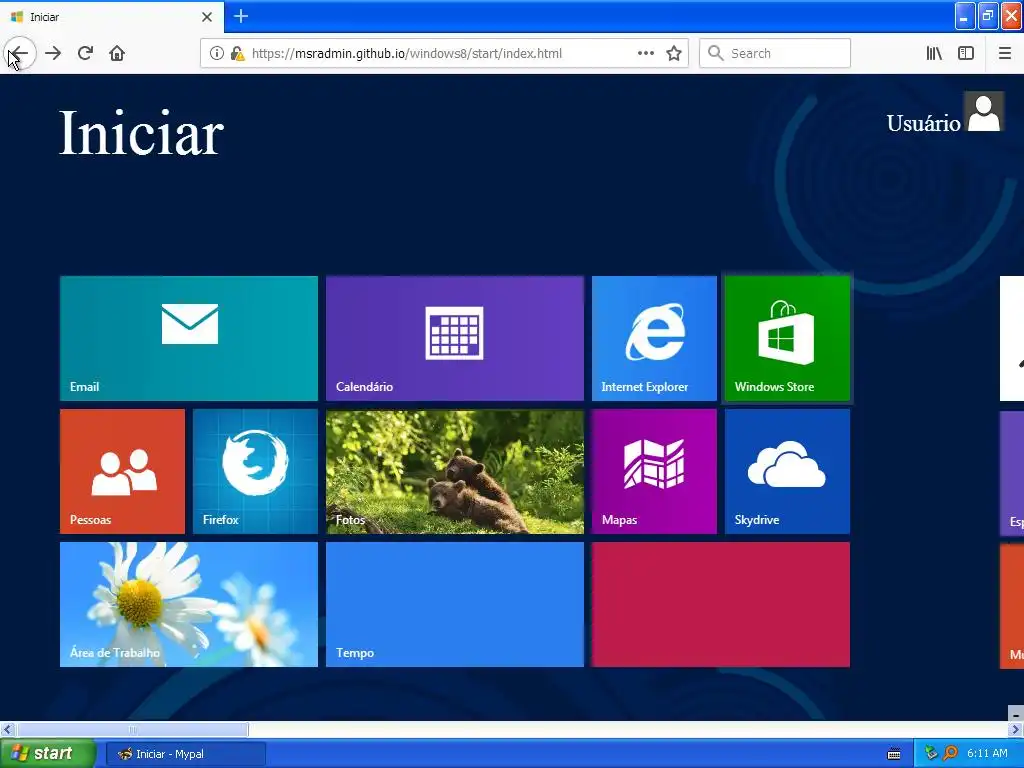Open the Windows start button

(x=47, y=754)
